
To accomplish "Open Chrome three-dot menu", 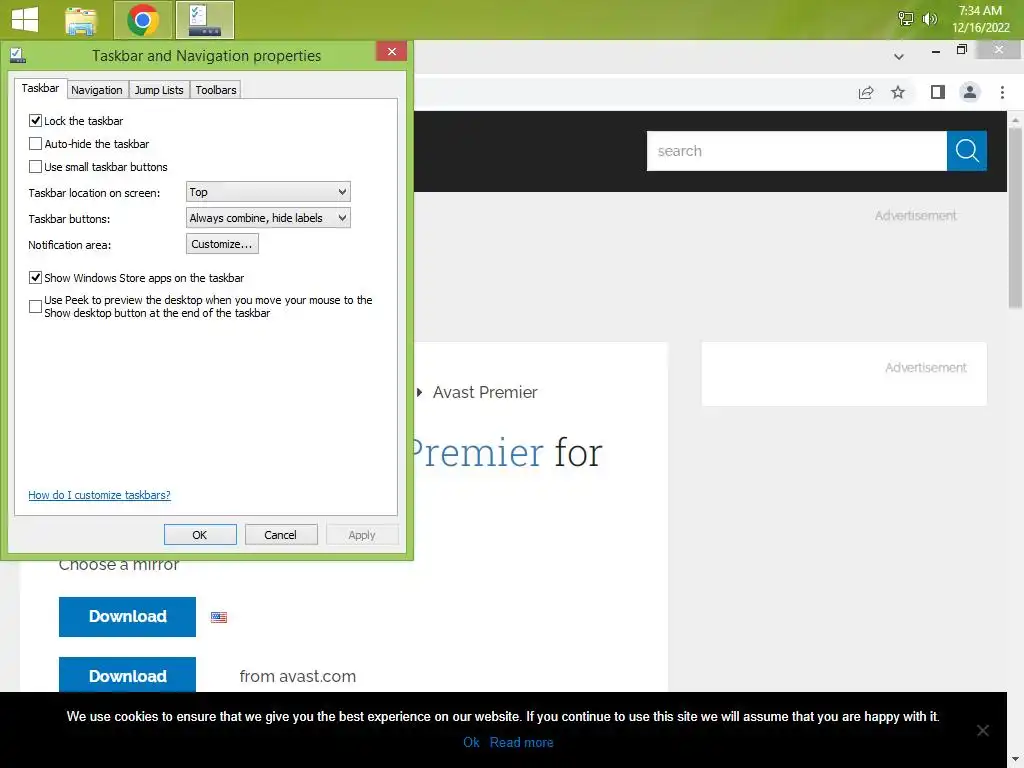I will point(1002,92).
